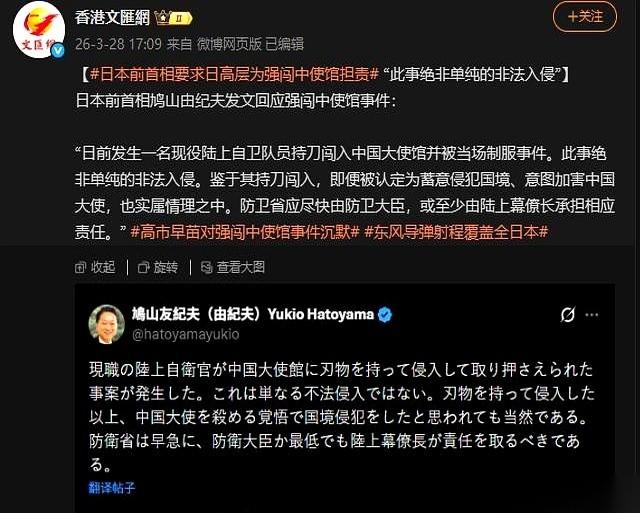Click the Grok icon on the tweet
Image resolution: width=640 pixels, height=513 pixels.
(568, 314)
